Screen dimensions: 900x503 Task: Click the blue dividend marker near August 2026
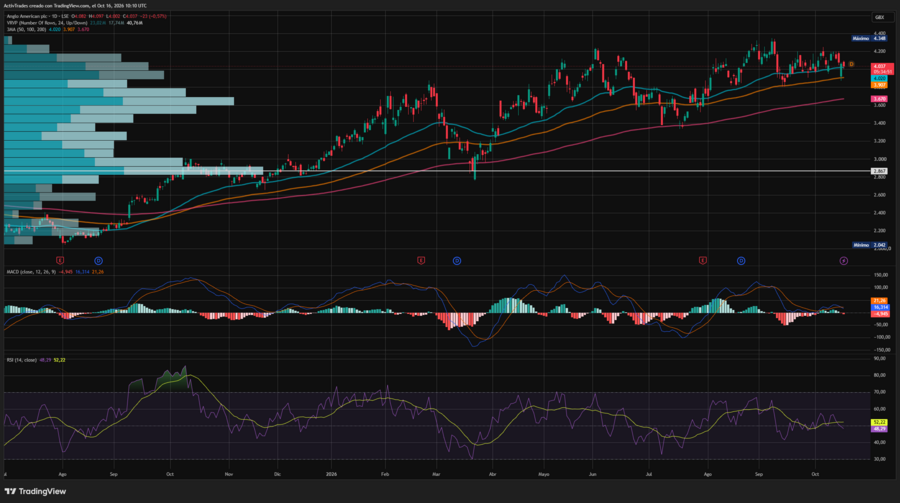tap(741, 261)
